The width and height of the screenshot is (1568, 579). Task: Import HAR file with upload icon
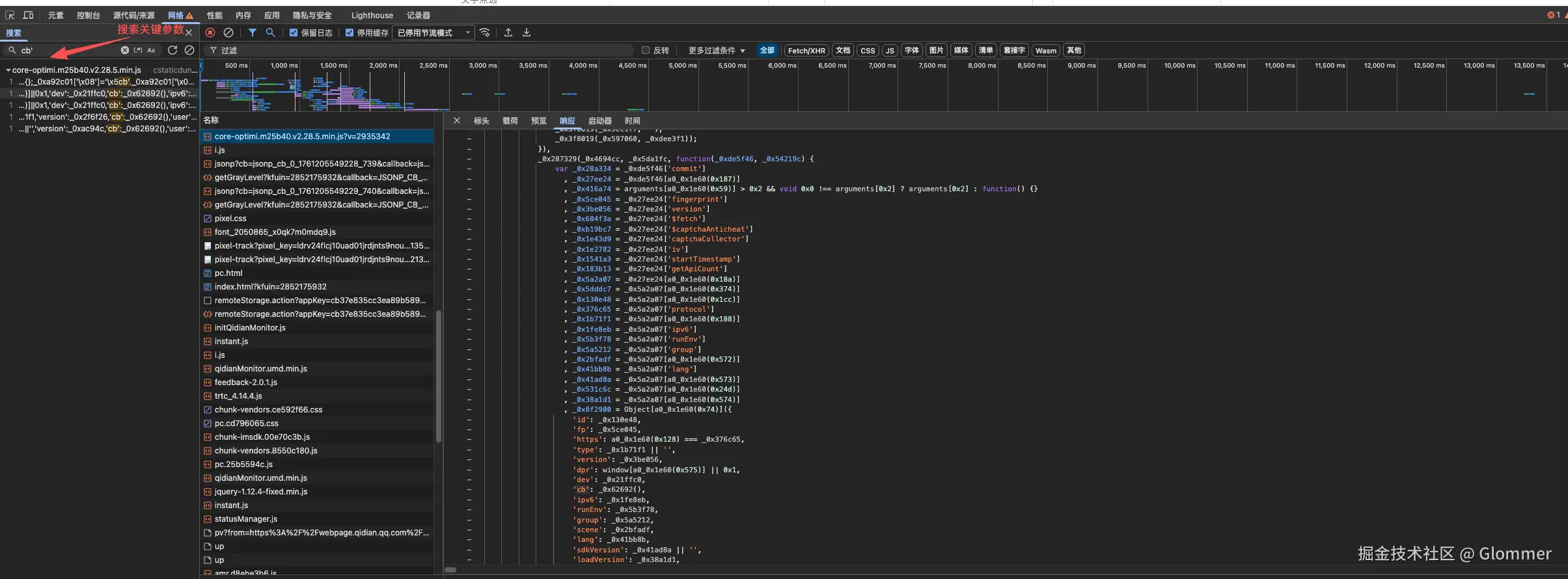[x=508, y=33]
